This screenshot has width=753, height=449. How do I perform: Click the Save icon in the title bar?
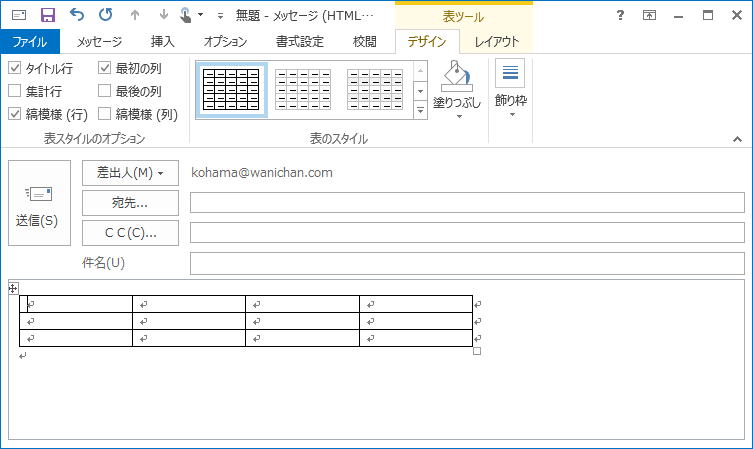tap(47, 15)
